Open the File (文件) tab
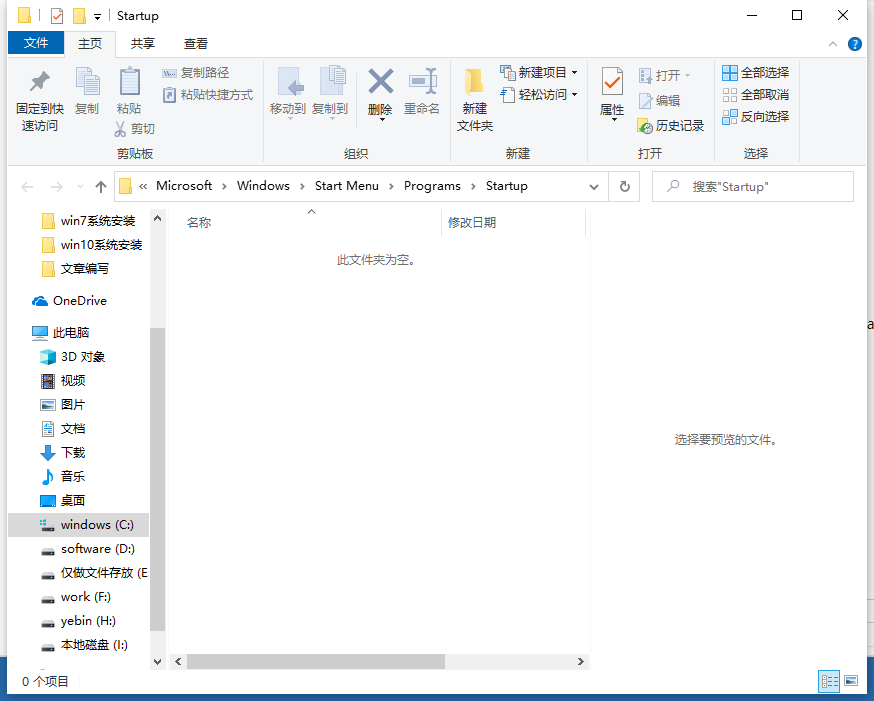Viewport: 874px width, 701px height. coord(36,43)
